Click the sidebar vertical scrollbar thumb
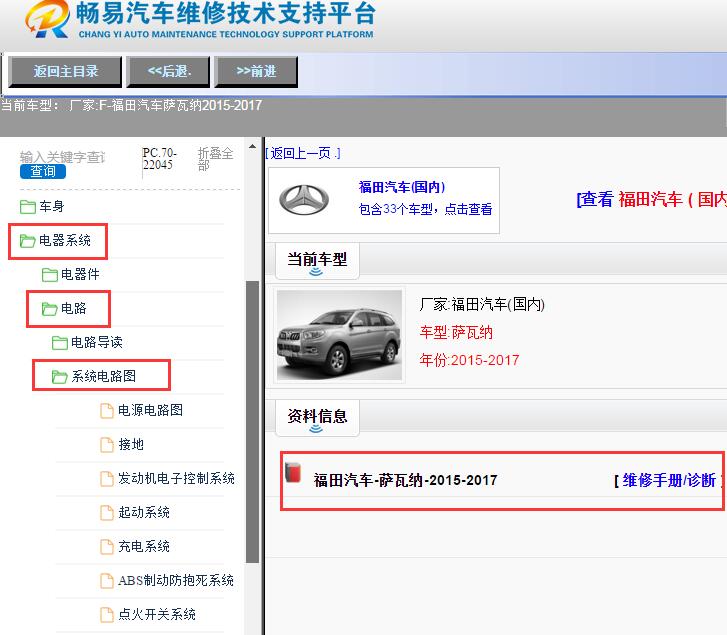Viewport: 727px width, 635px height. point(252,422)
